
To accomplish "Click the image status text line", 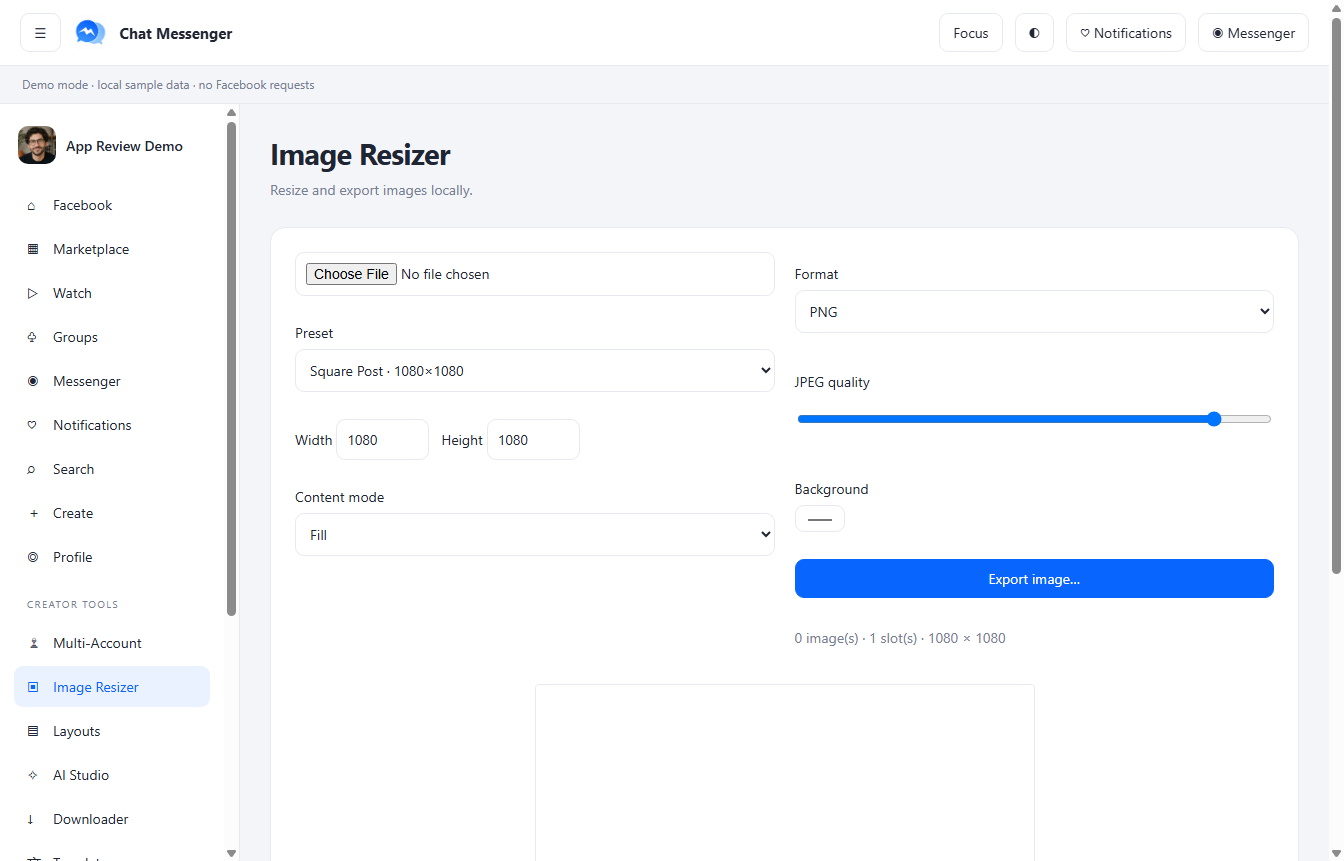I will point(900,638).
